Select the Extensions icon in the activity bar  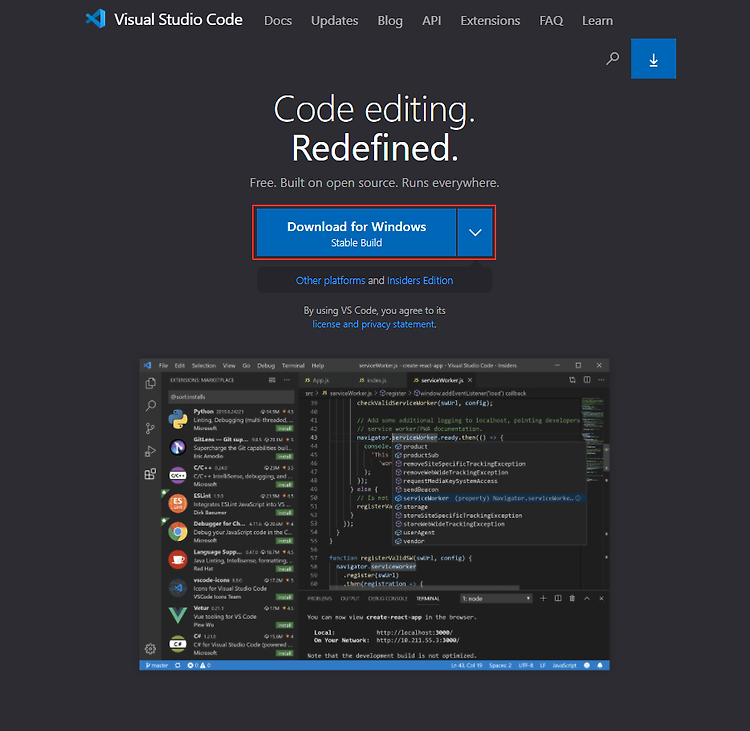(150, 474)
